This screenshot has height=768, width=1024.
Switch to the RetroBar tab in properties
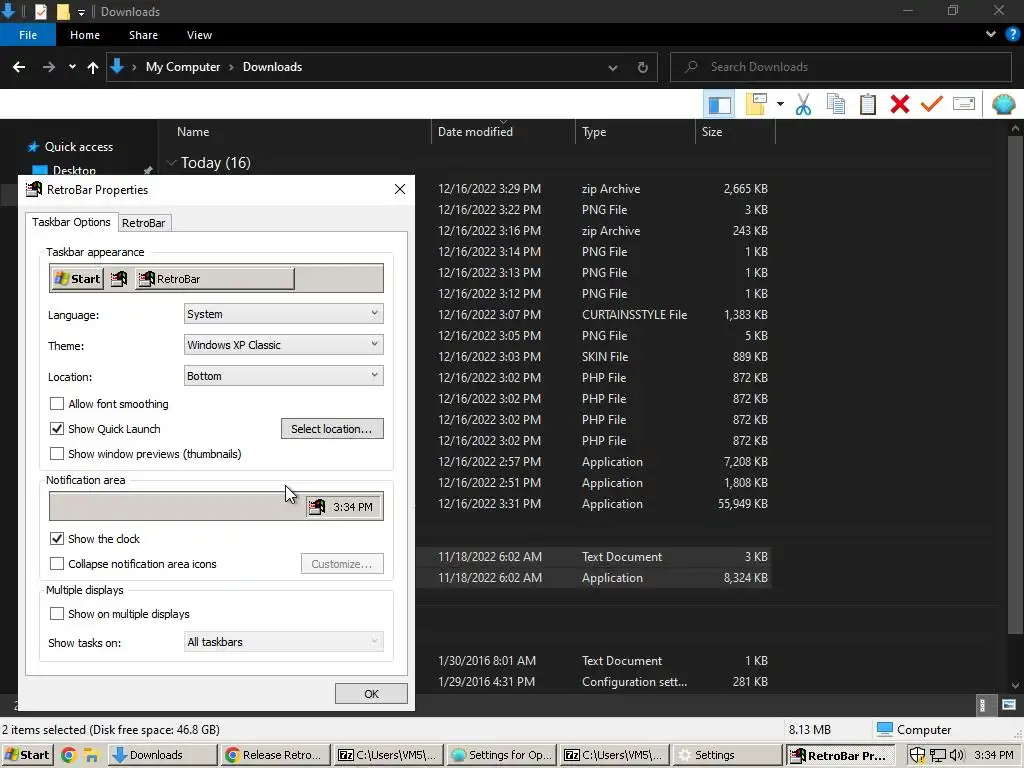pyautogui.click(x=144, y=223)
